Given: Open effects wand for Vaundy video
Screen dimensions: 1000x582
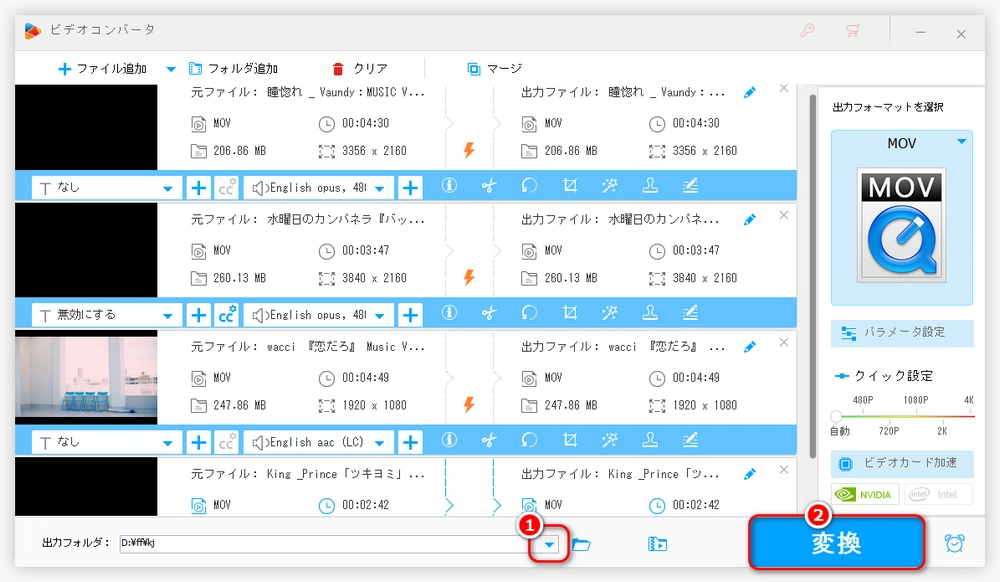Looking at the screenshot, I should [610, 186].
